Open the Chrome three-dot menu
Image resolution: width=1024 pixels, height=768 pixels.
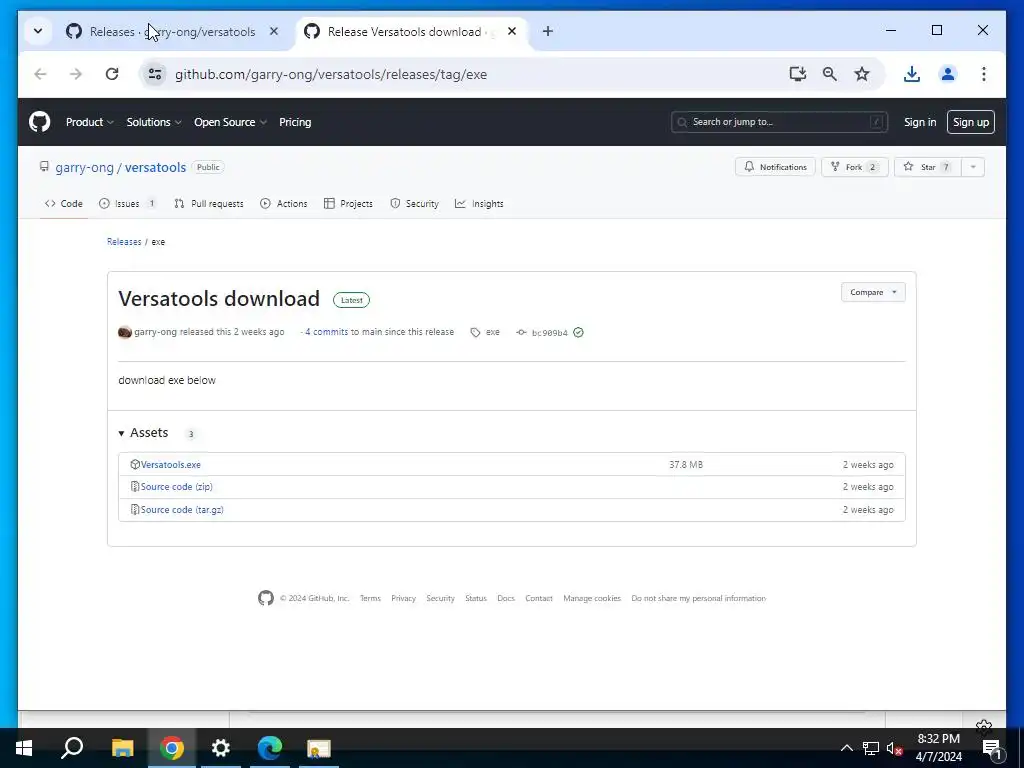click(984, 74)
